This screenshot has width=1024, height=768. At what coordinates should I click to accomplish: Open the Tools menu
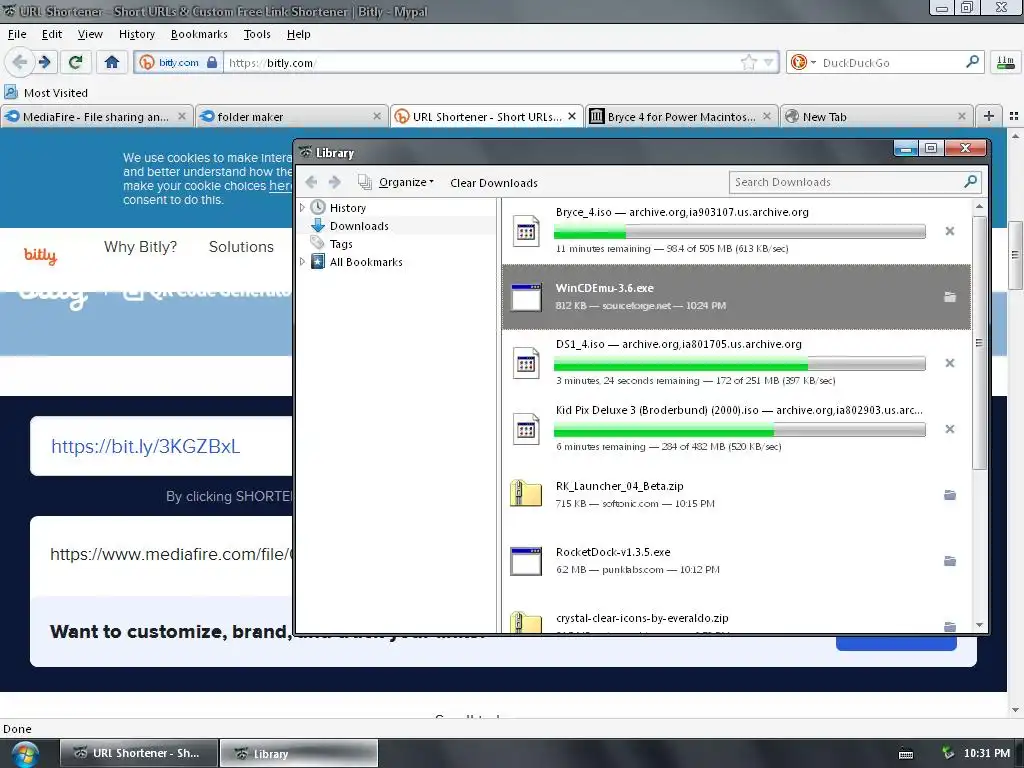pos(257,34)
